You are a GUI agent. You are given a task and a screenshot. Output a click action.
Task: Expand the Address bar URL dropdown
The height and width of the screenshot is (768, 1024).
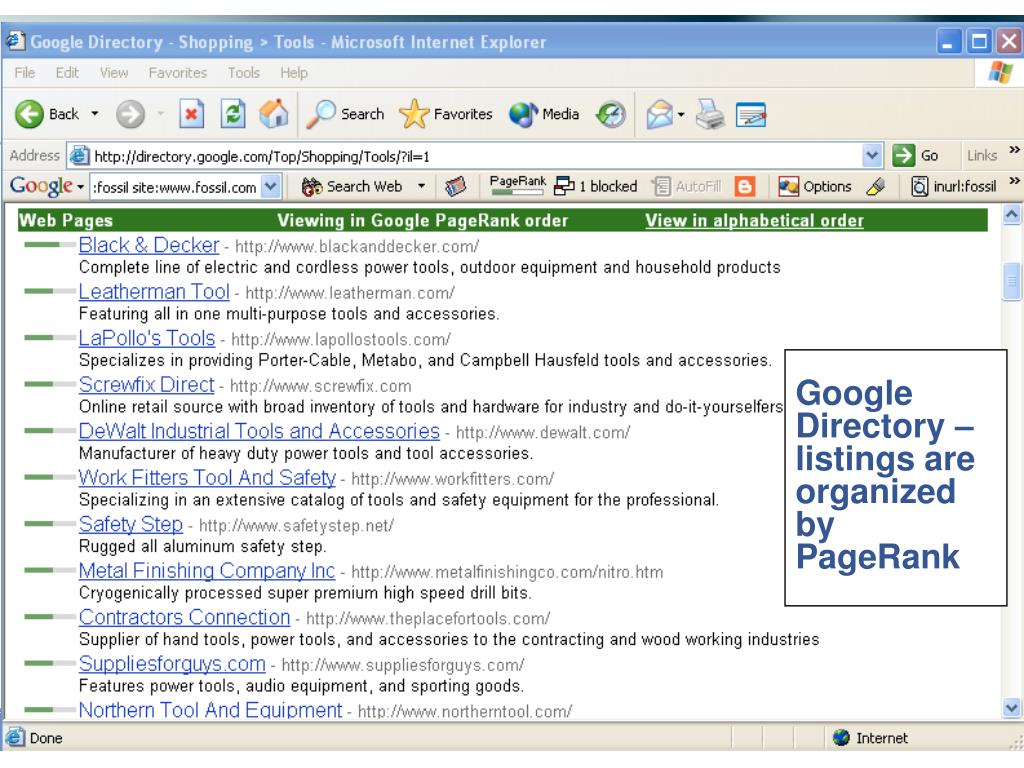point(871,155)
